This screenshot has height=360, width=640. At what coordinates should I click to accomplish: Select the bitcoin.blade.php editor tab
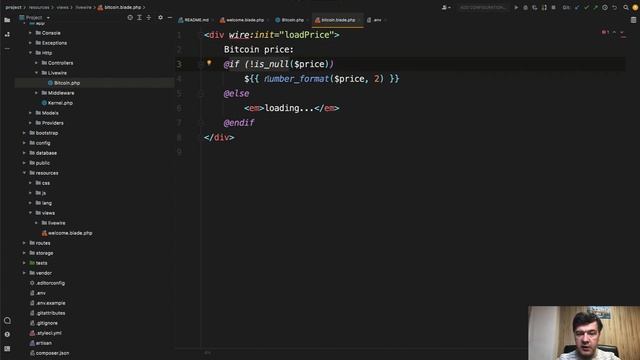tap(337, 20)
